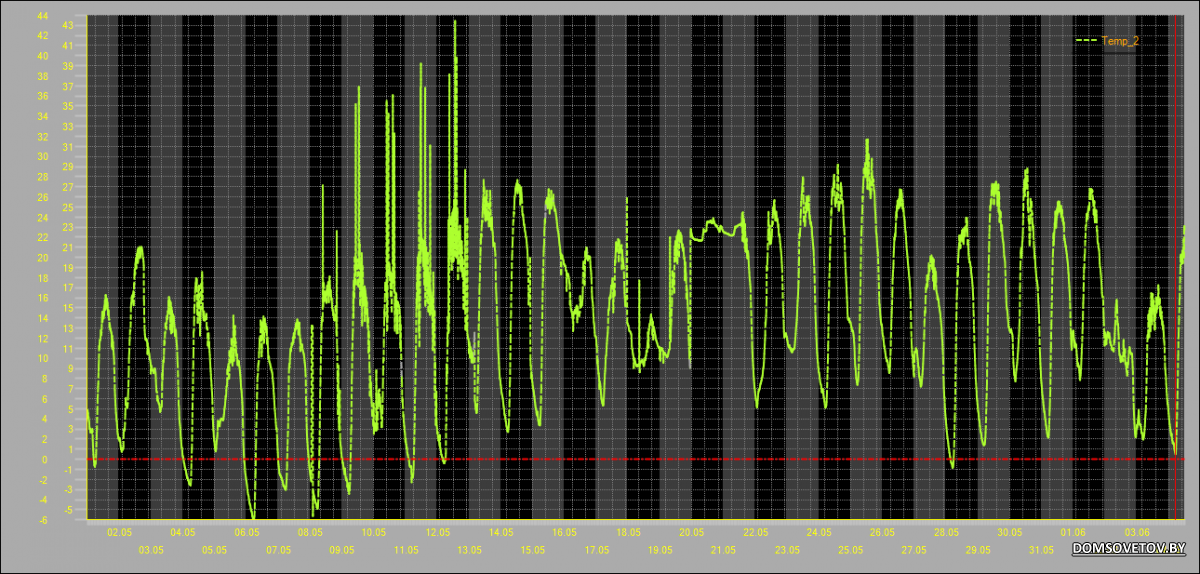Click the -5 value on the Y axis
The width and height of the screenshot is (1200, 574).
click(x=68, y=510)
